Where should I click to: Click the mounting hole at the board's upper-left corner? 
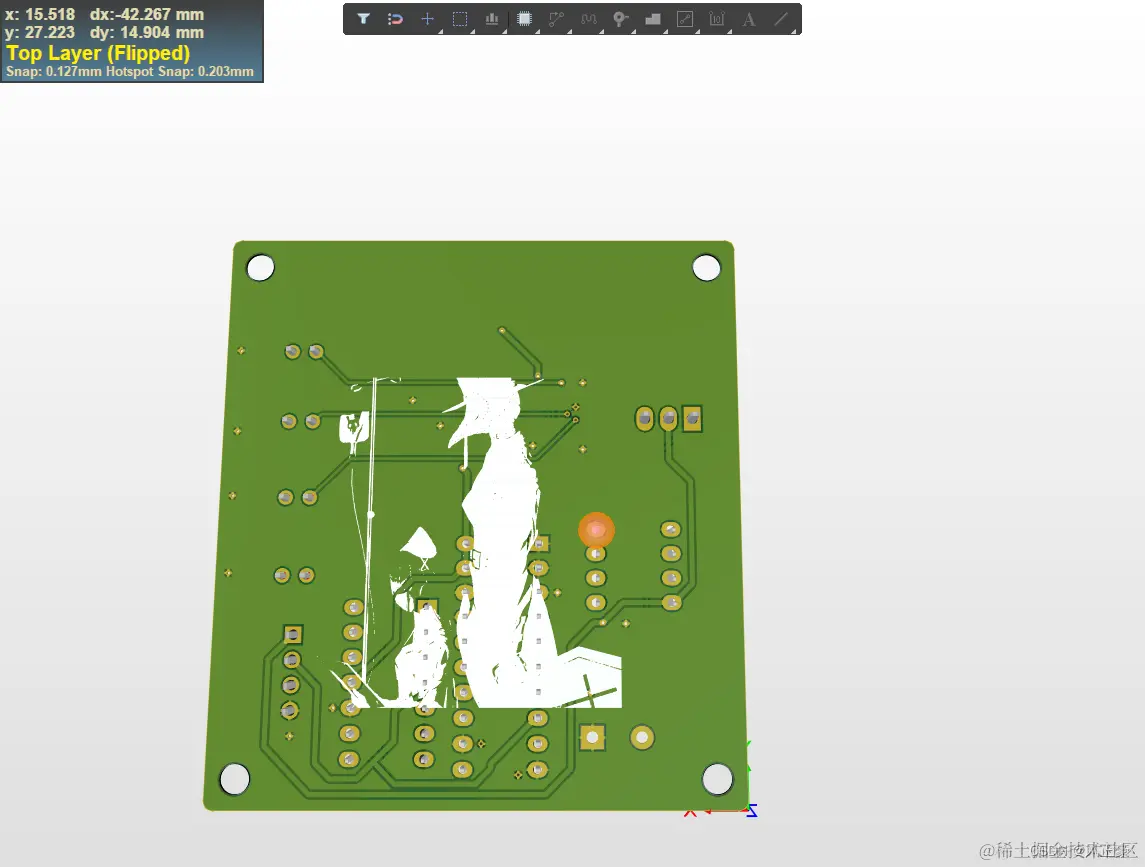click(261, 267)
